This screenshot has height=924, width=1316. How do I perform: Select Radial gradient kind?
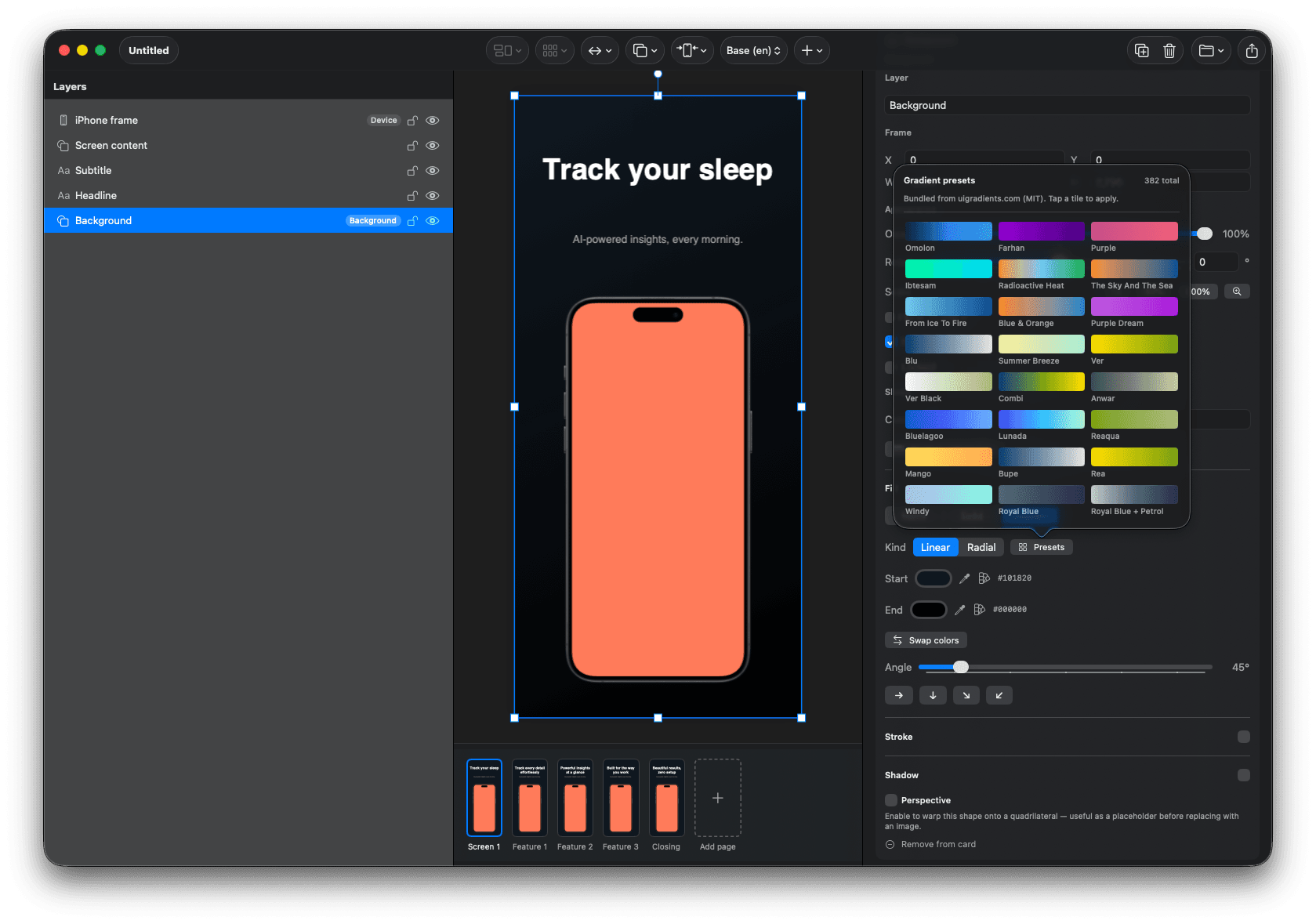coord(981,547)
